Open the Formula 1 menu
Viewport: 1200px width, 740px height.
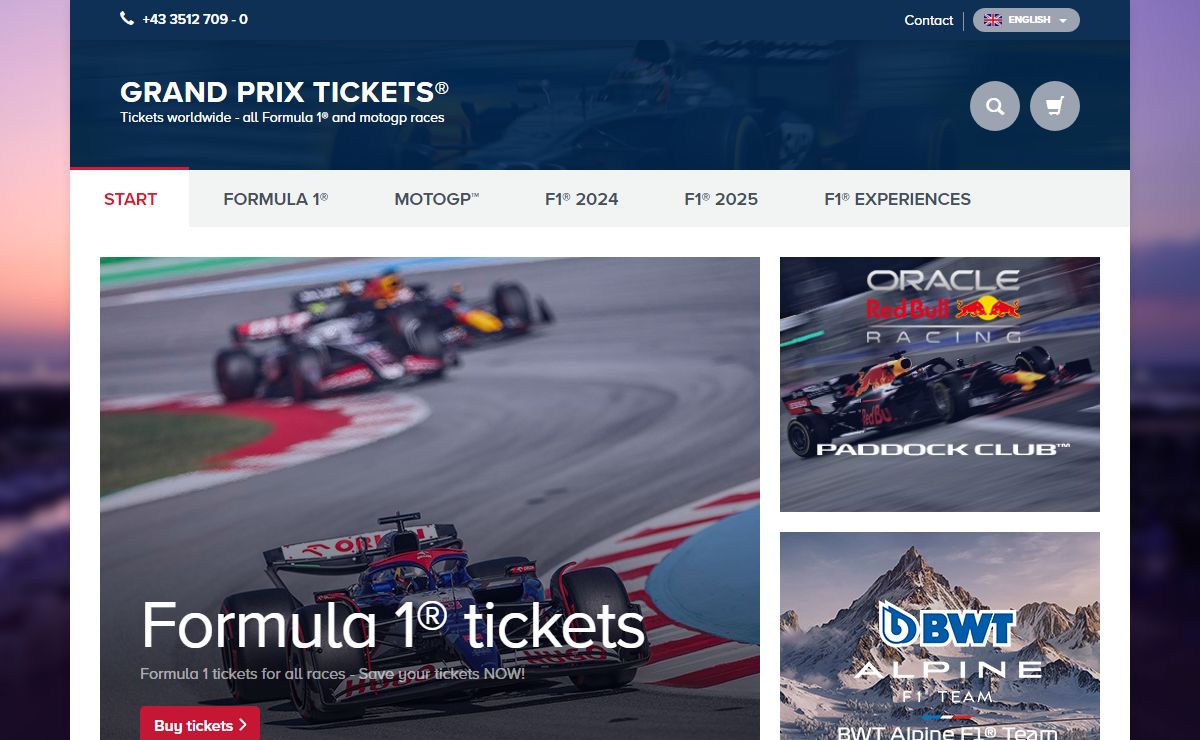276,199
